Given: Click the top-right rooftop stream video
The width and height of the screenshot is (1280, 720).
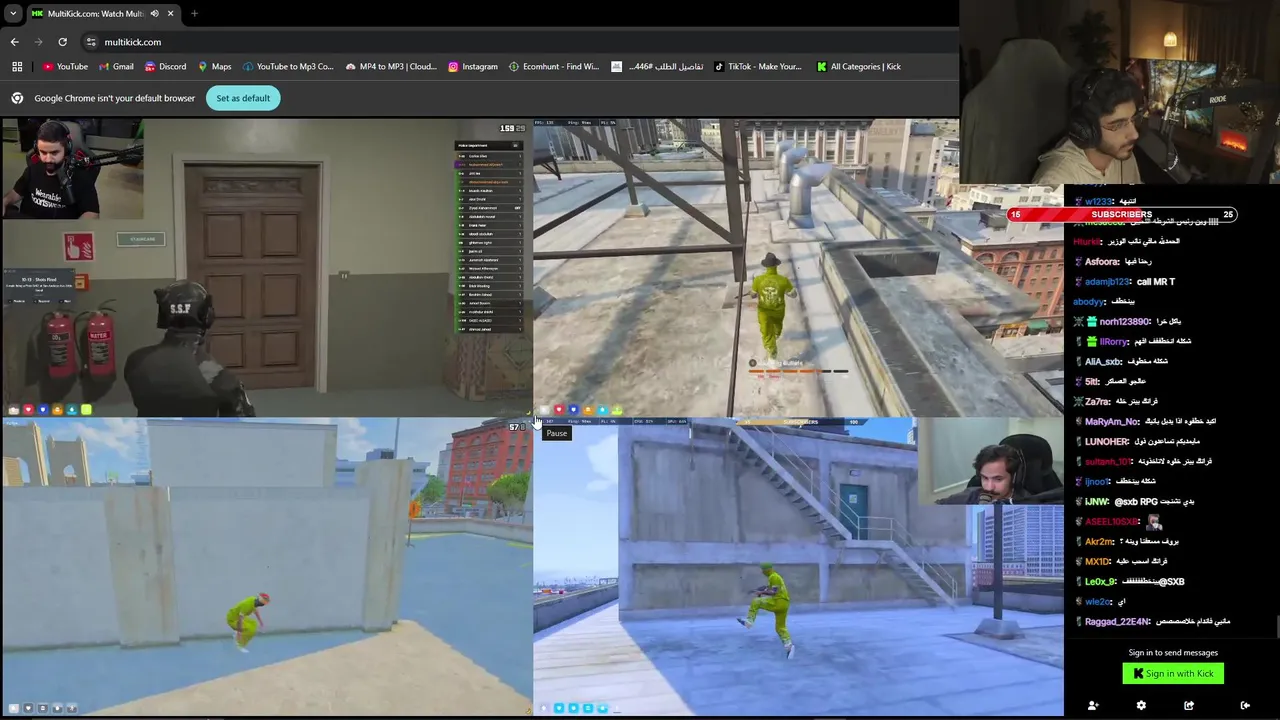Looking at the screenshot, I should [798, 266].
